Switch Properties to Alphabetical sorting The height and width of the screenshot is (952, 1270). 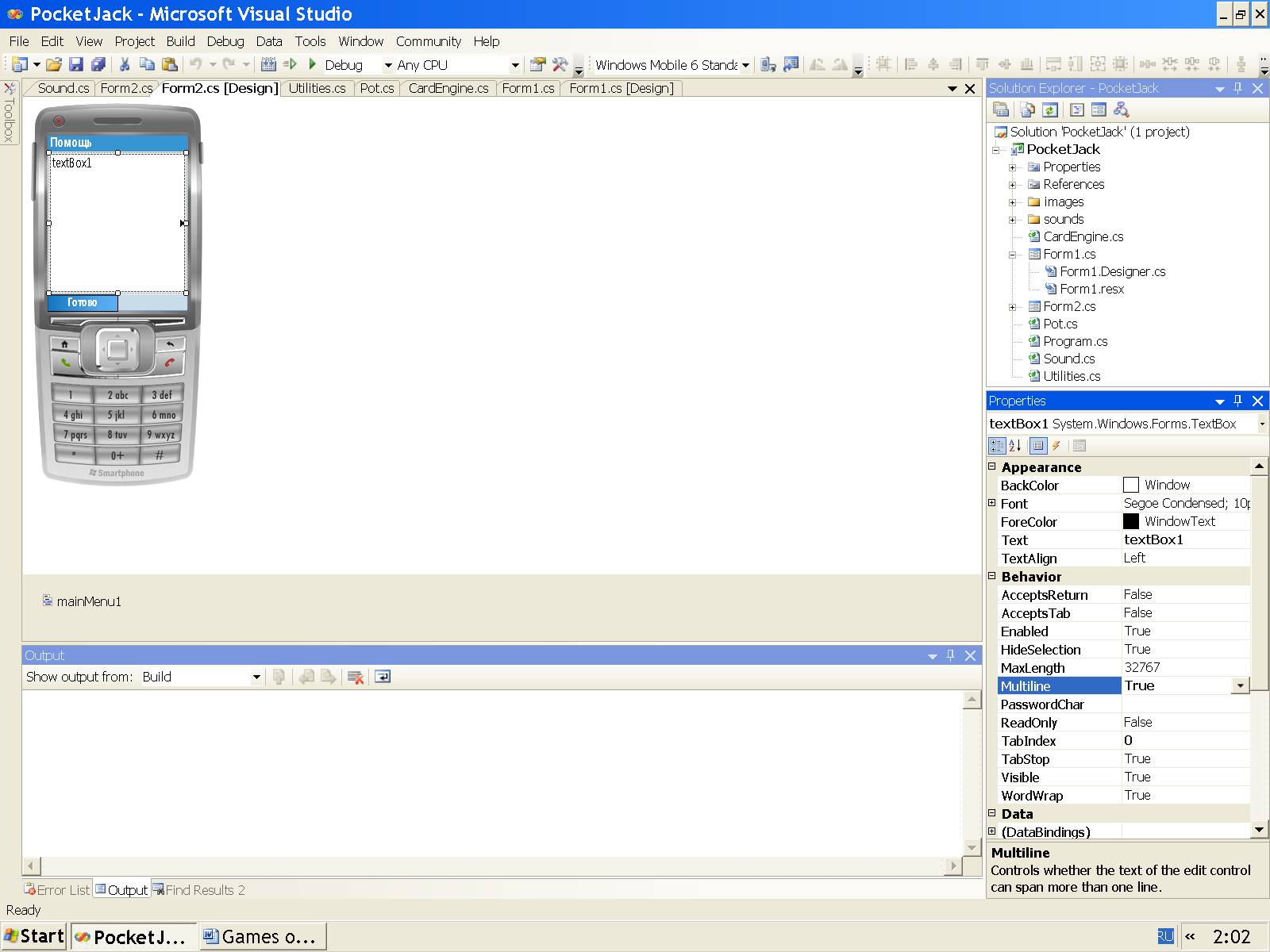[1015, 446]
